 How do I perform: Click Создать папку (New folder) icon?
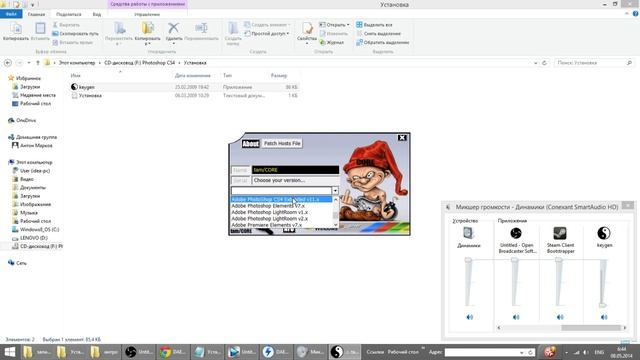click(x=233, y=28)
